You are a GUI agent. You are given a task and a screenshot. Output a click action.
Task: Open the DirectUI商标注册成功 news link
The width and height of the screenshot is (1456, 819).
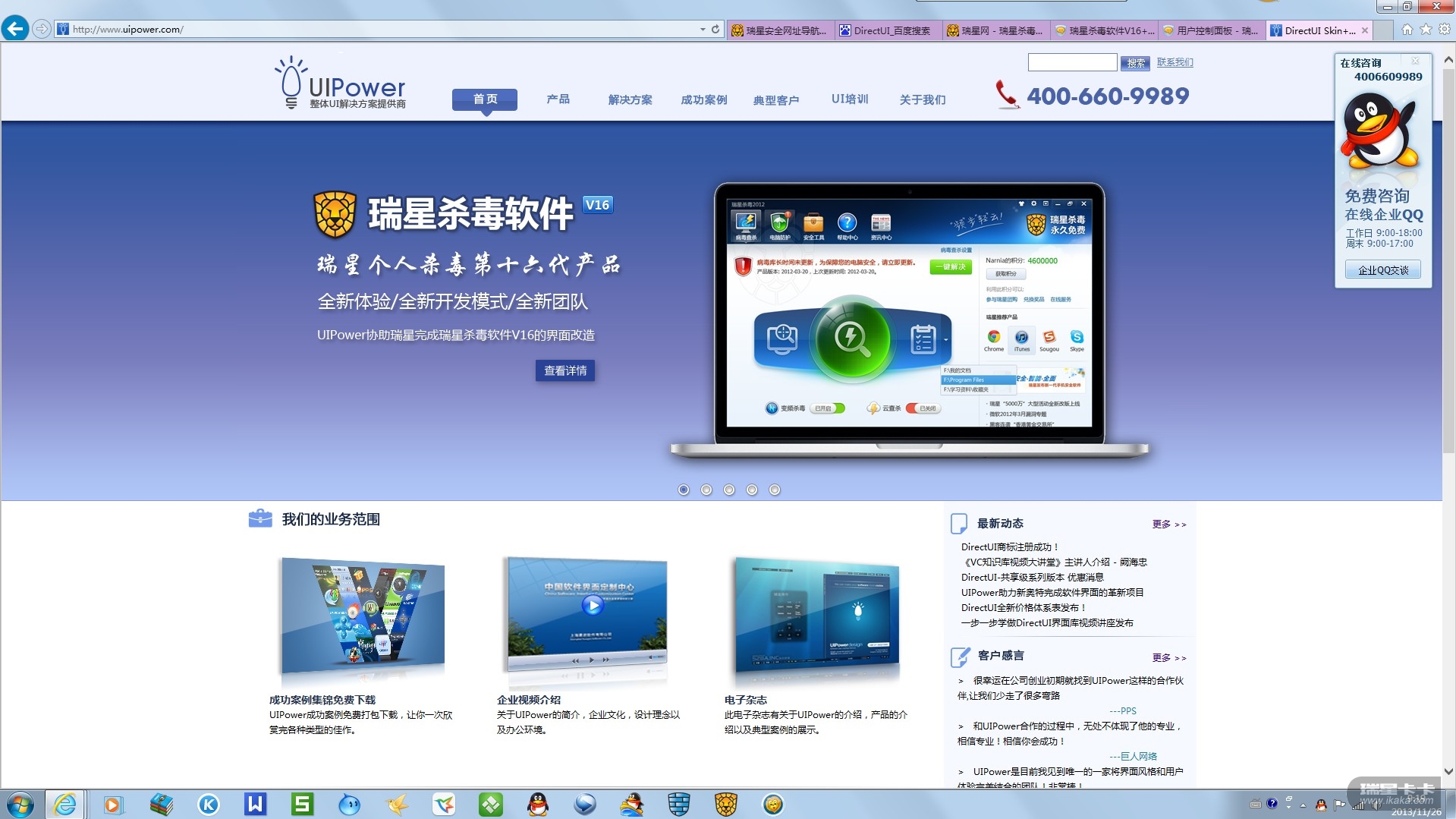point(1009,547)
